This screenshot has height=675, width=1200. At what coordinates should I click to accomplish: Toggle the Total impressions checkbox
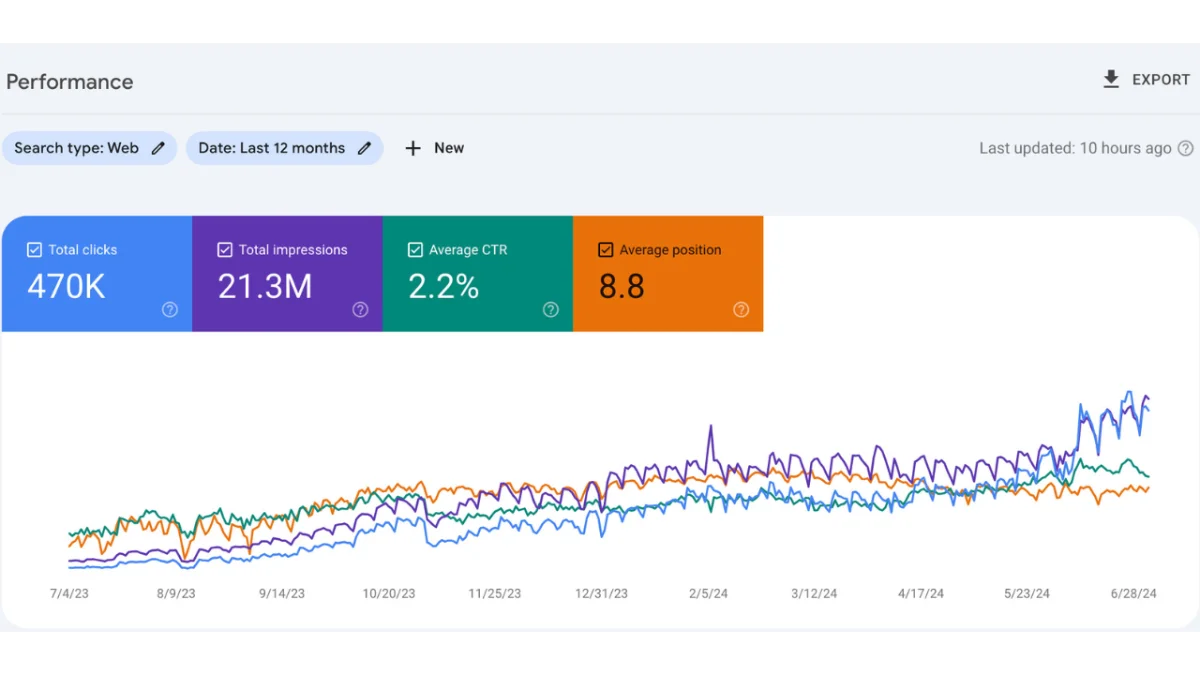[x=225, y=250]
